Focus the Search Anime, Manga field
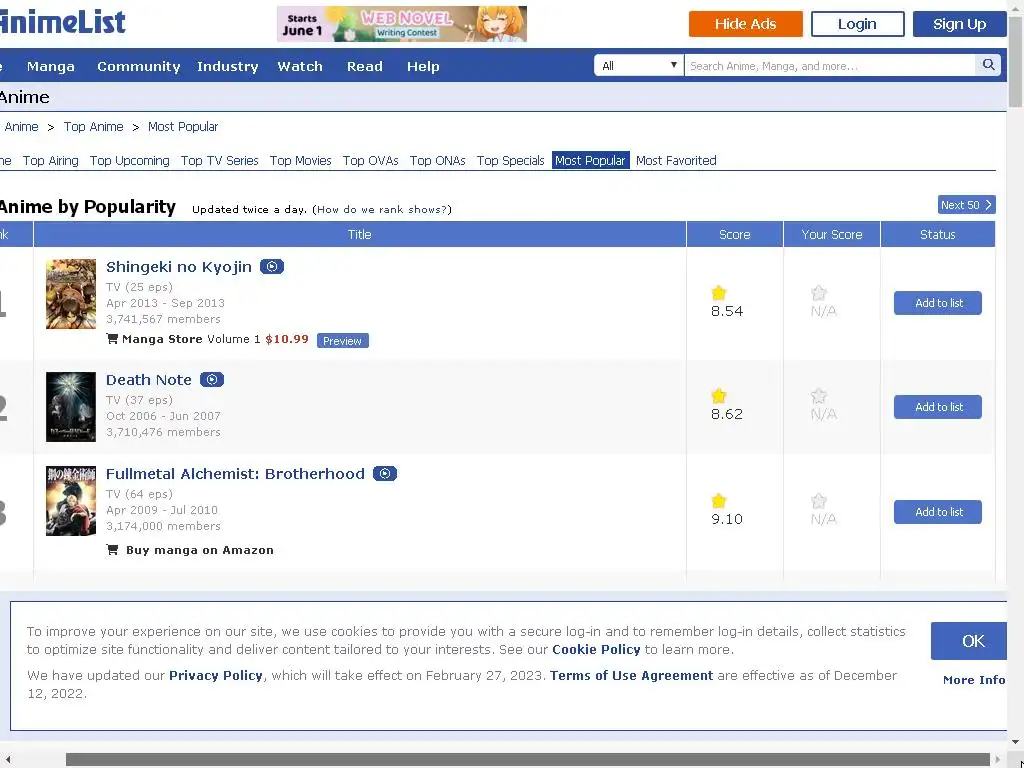 pos(829,65)
